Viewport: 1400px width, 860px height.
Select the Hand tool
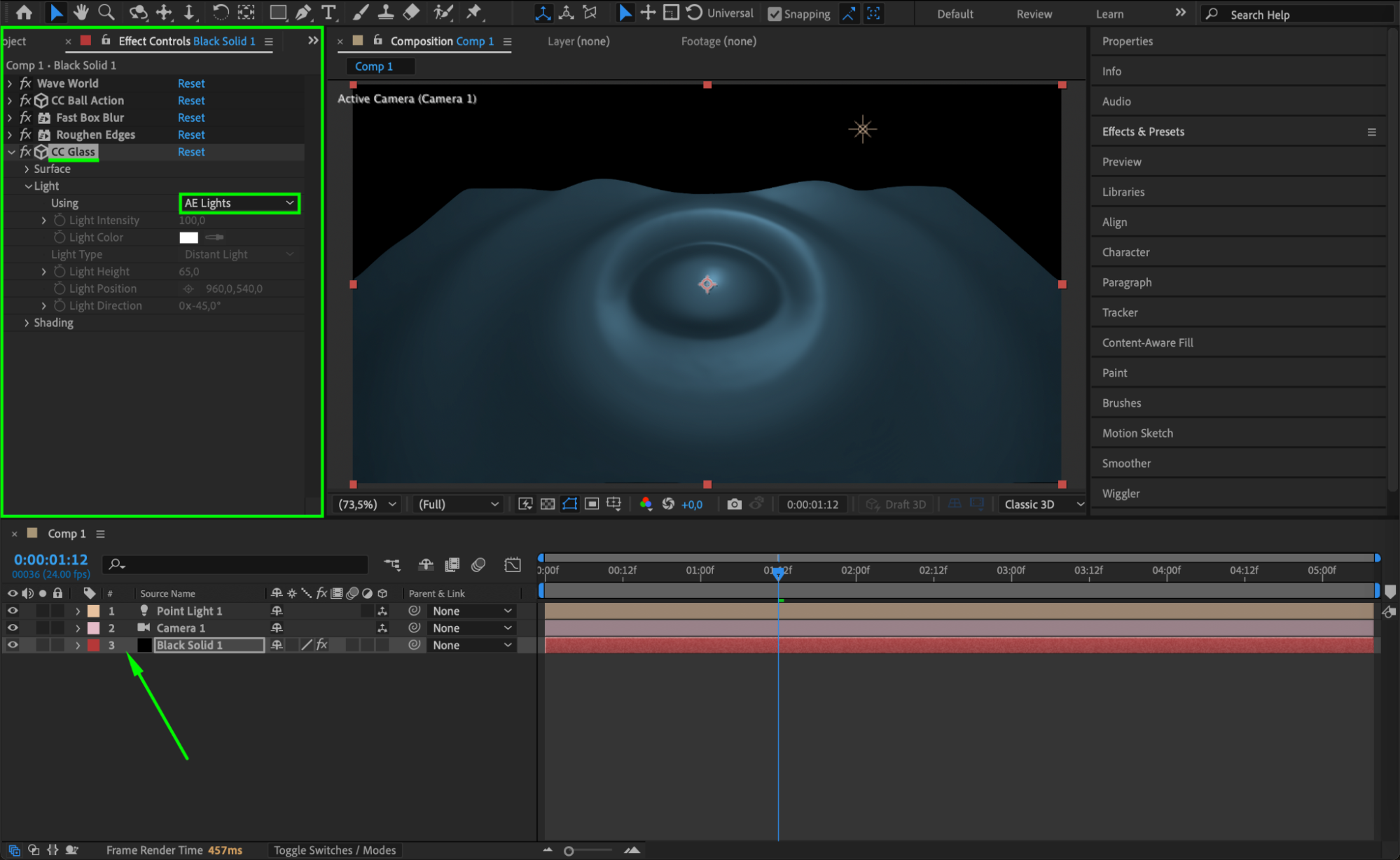click(x=81, y=12)
